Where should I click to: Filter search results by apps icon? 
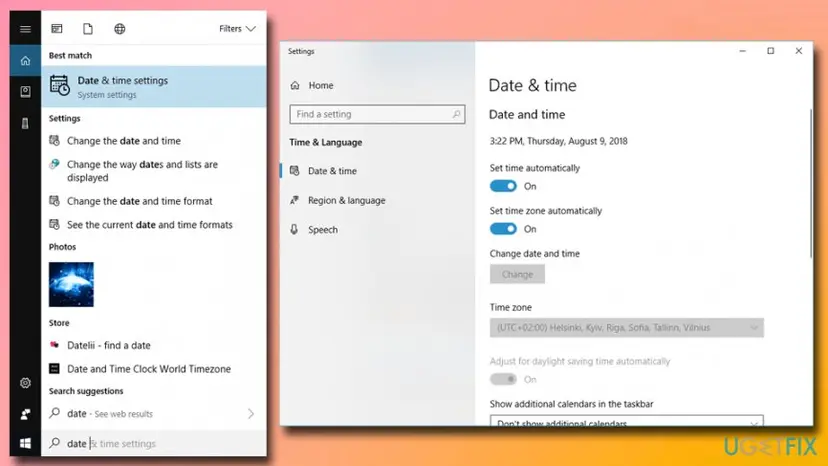pyautogui.click(x=57, y=29)
